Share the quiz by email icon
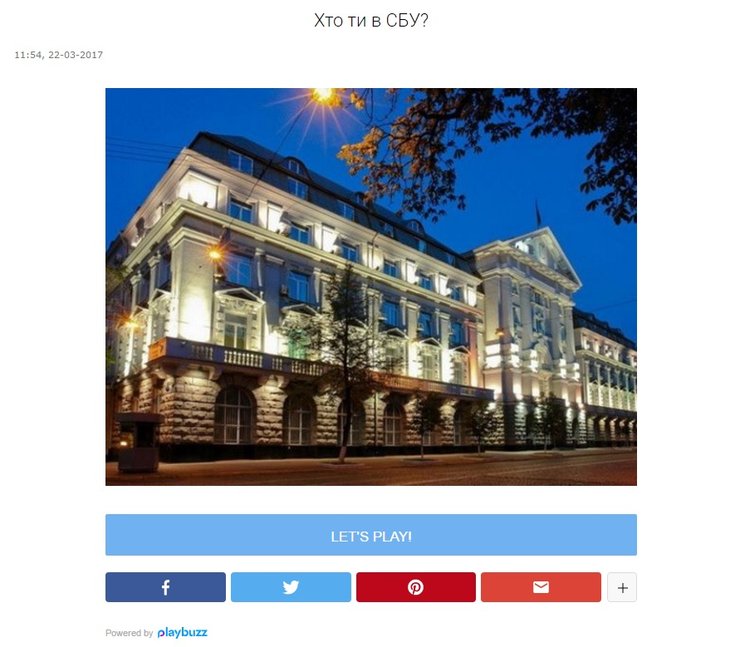Screen dimensions: 740x647 click(541, 587)
